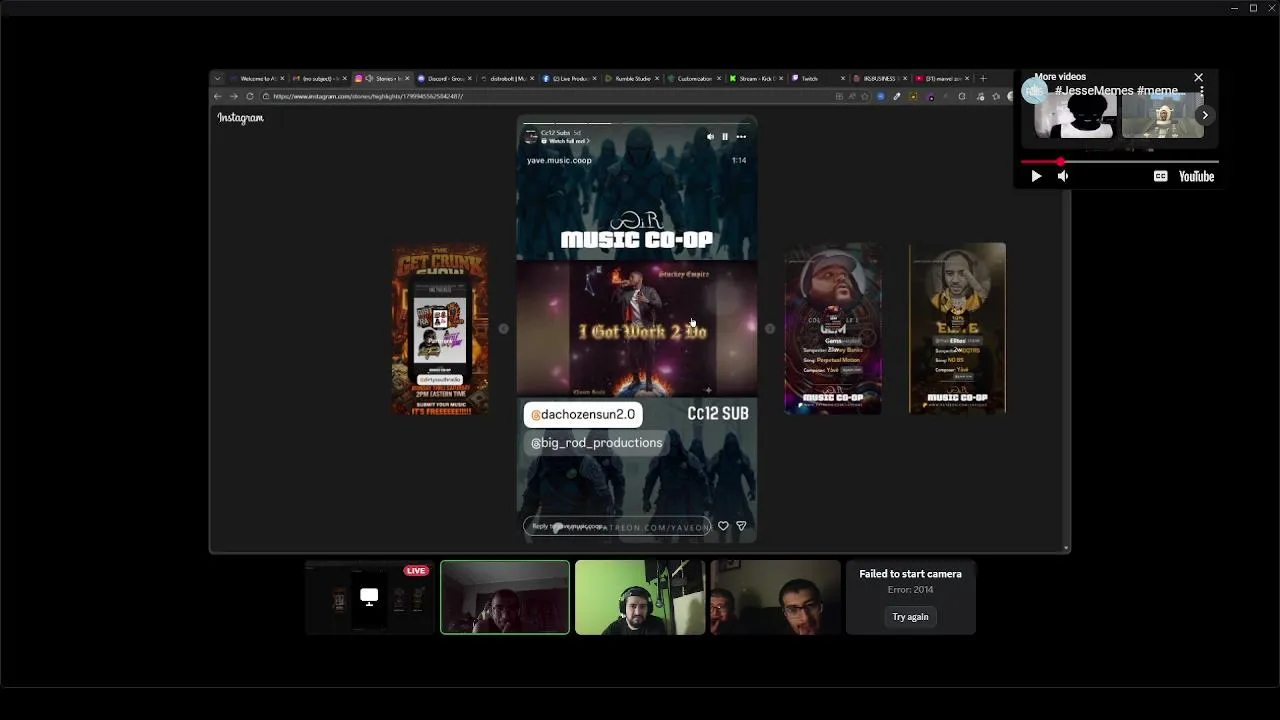Open the @dachozensun2.0 mention tag
This screenshot has height=720, width=1280.
(583, 414)
